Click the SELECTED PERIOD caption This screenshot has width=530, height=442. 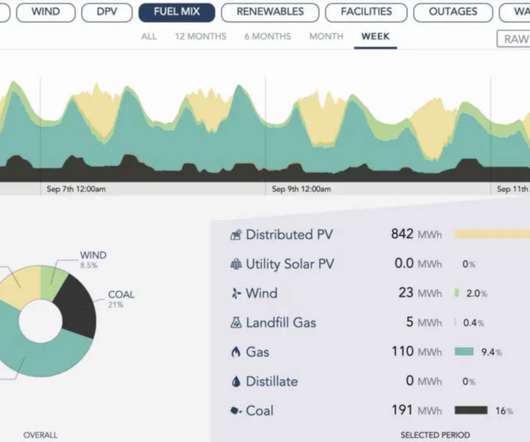(x=435, y=435)
